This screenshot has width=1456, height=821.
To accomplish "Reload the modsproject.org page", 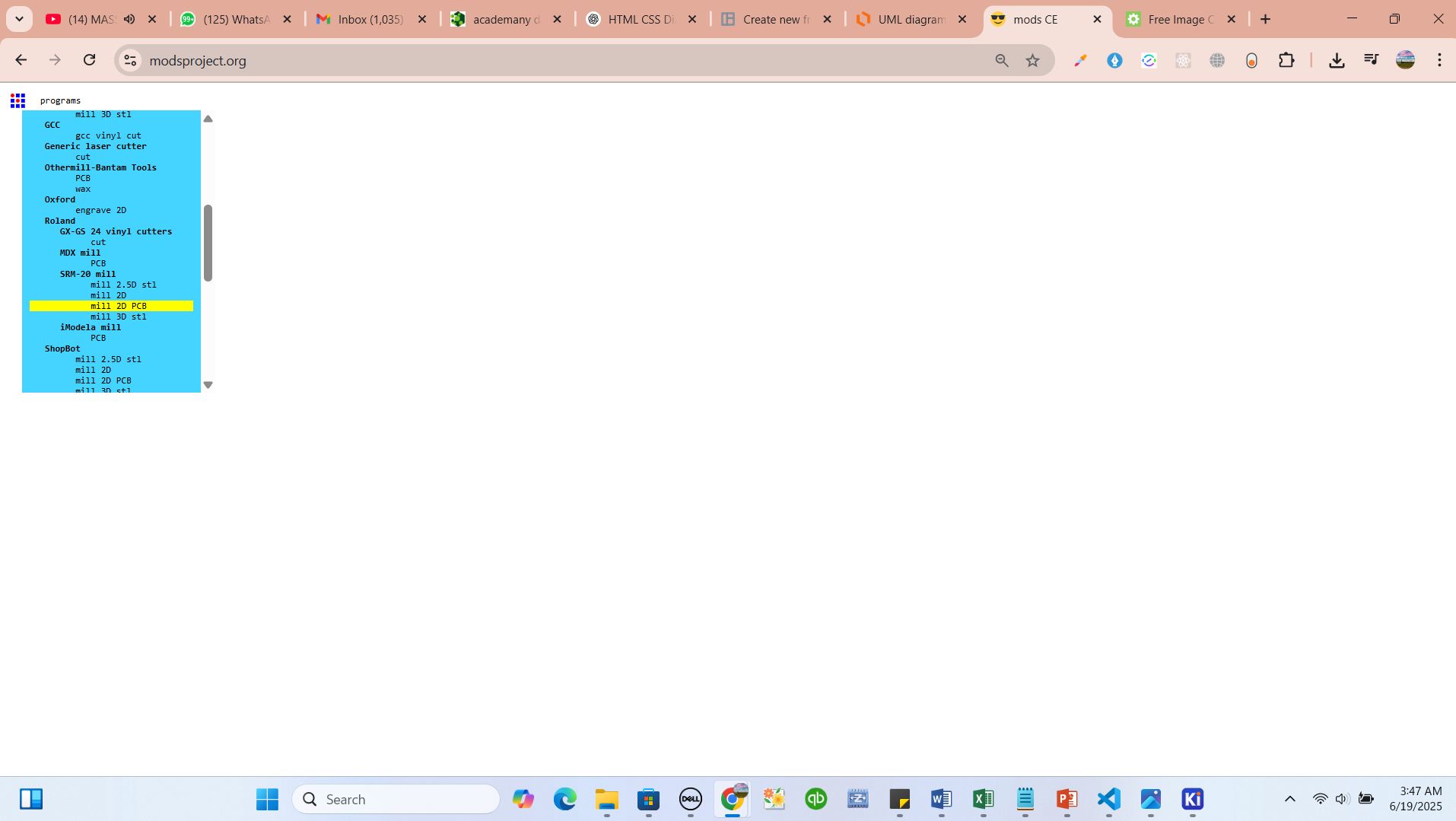I will [89, 60].
